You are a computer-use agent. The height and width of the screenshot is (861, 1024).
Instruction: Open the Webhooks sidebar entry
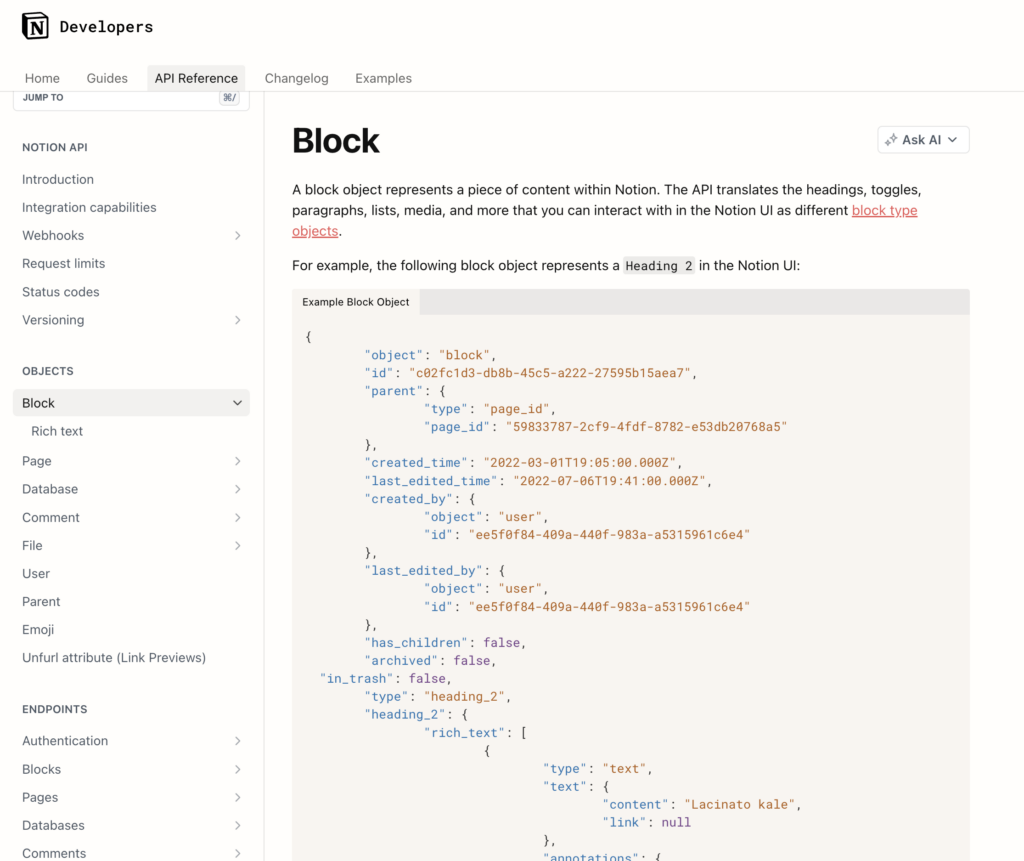53,235
